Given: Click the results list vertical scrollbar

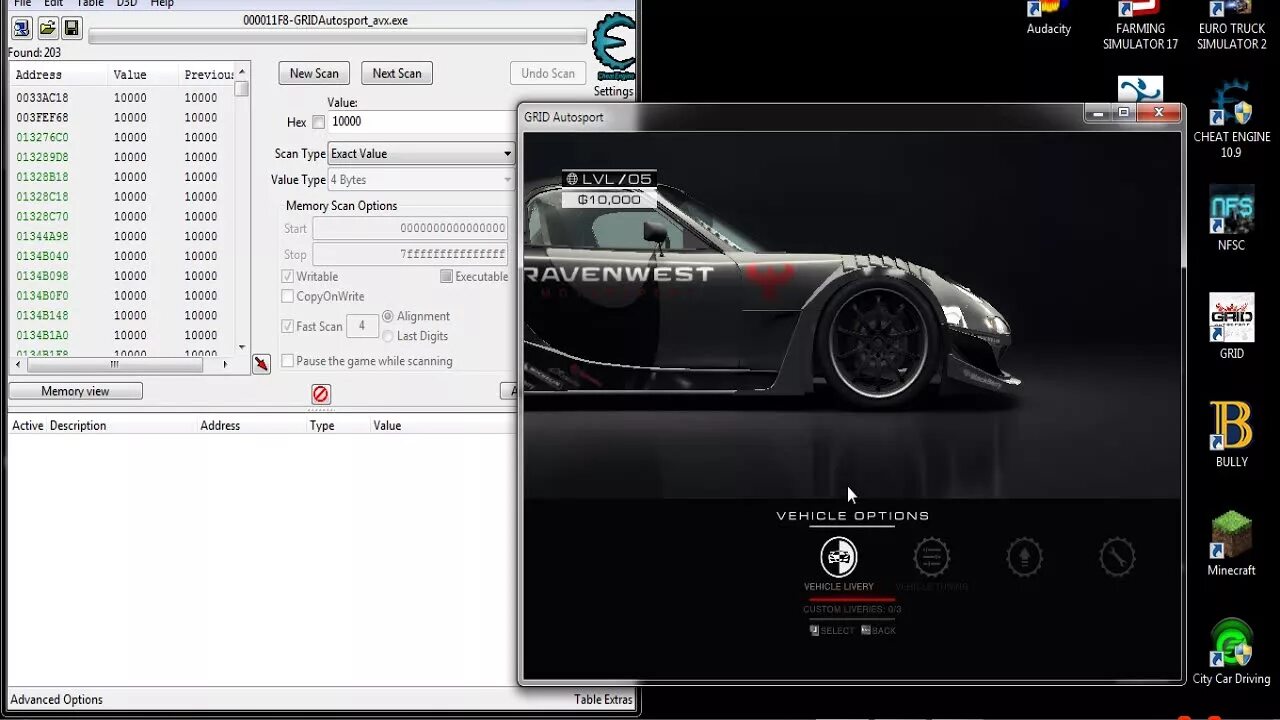Looking at the screenshot, I should [241, 208].
